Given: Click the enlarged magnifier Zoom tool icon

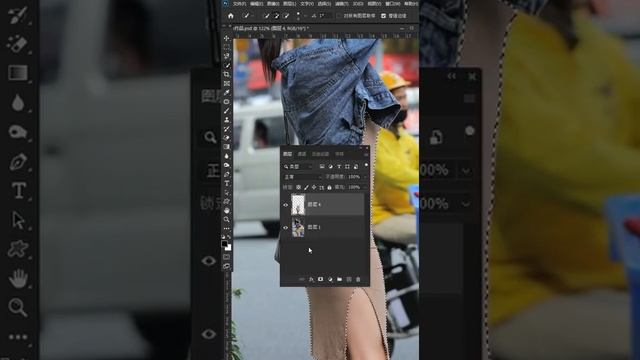Looking at the screenshot, I should (x=18, y=307).
